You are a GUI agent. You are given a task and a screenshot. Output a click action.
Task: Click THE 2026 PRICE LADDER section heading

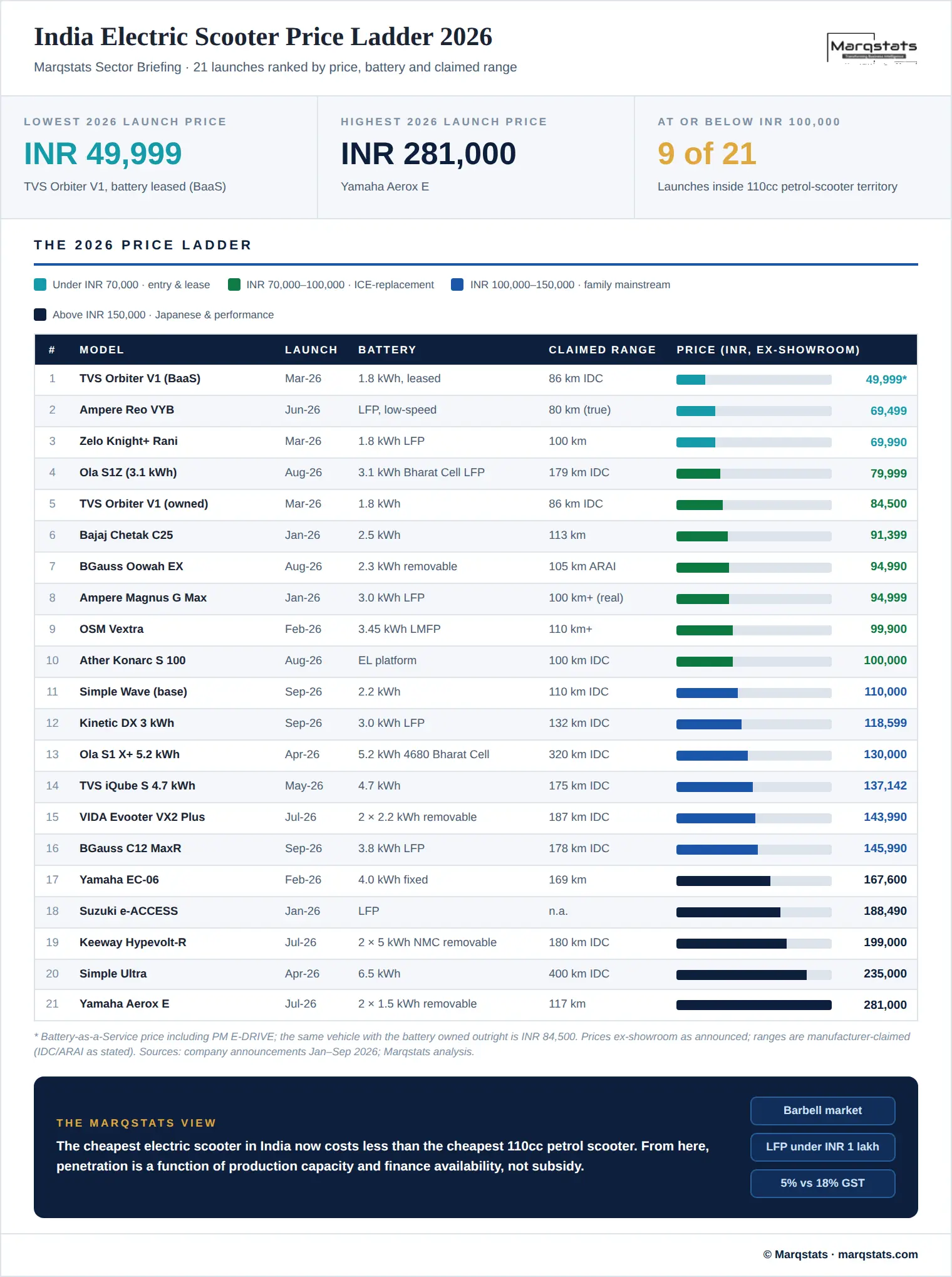click(143, 245)
